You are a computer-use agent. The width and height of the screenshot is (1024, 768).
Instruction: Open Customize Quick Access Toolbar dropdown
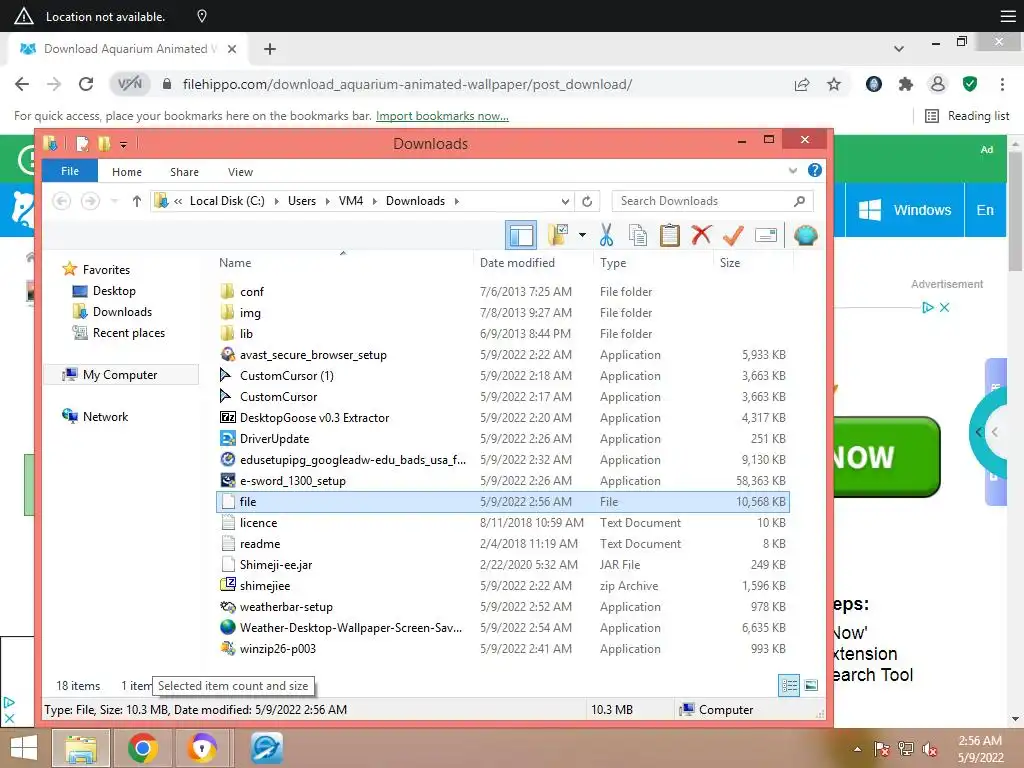[123, 144]
